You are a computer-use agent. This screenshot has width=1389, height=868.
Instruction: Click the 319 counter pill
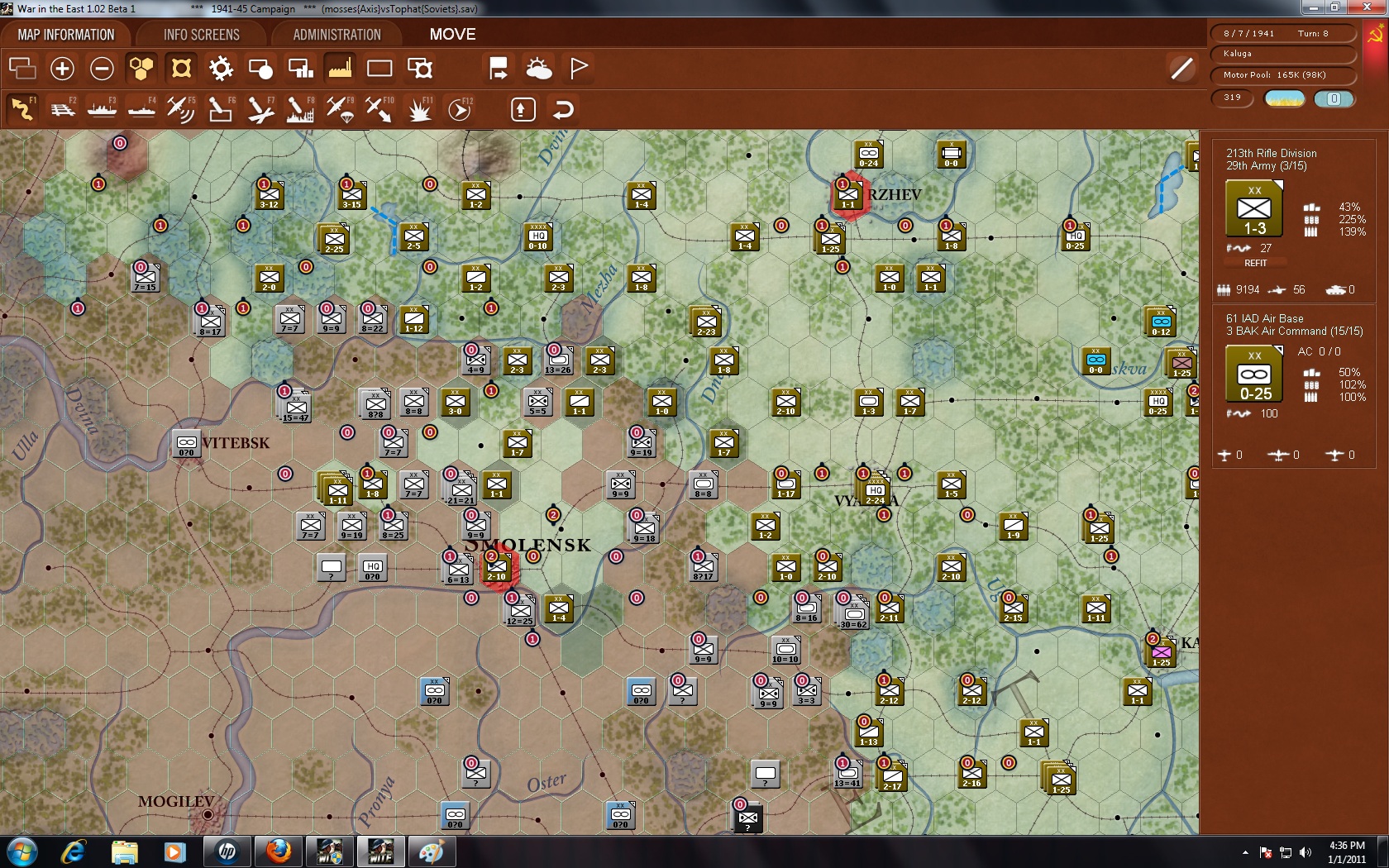(1233, 98)
